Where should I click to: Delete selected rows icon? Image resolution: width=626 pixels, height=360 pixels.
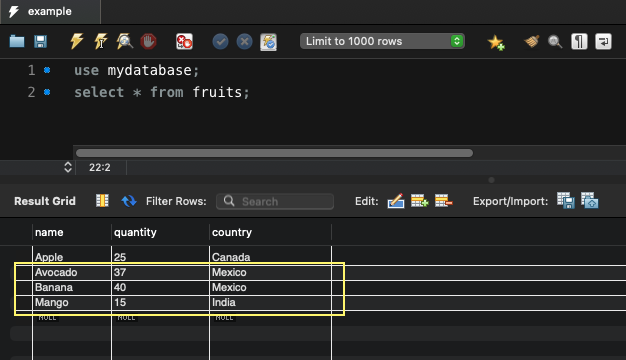coord(443,201)
